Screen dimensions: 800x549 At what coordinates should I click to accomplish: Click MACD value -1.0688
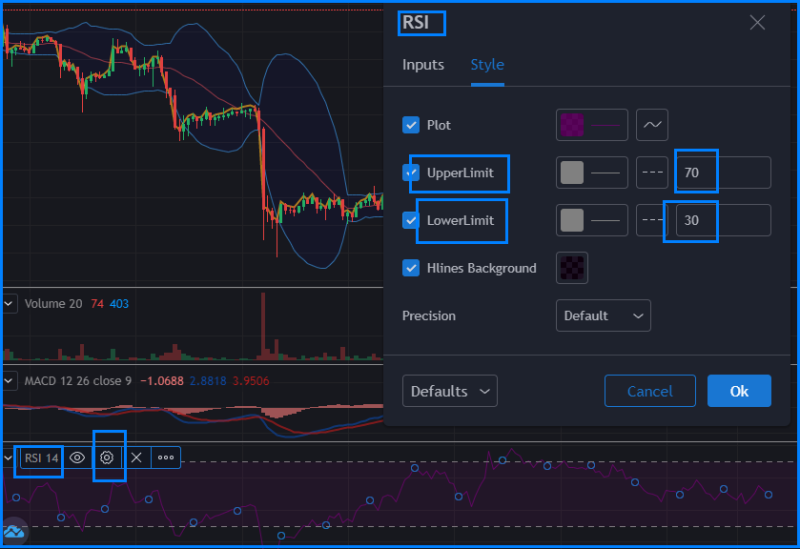point(162,381)
